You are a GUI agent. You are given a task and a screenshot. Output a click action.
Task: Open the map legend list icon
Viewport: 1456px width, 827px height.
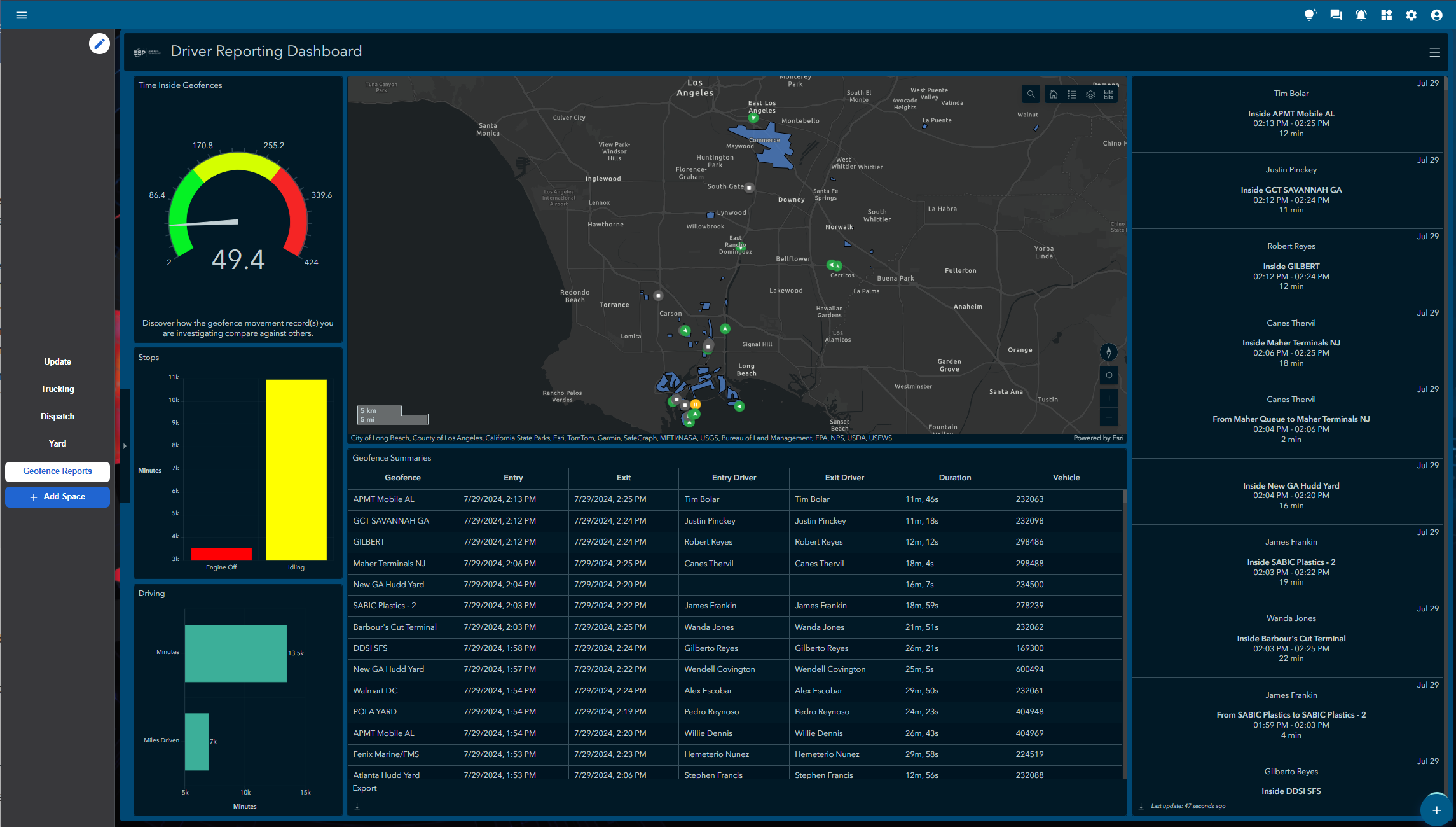coord(1072,94)
